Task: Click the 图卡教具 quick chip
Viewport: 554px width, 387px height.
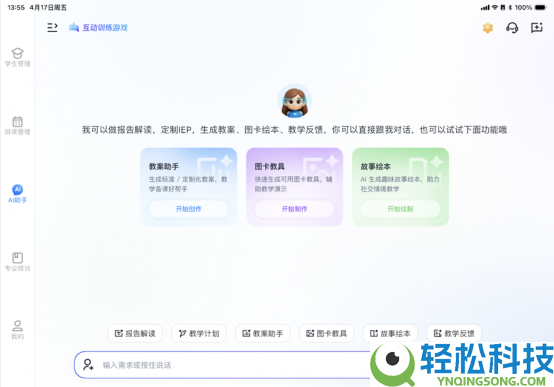Action: [326, 333]
